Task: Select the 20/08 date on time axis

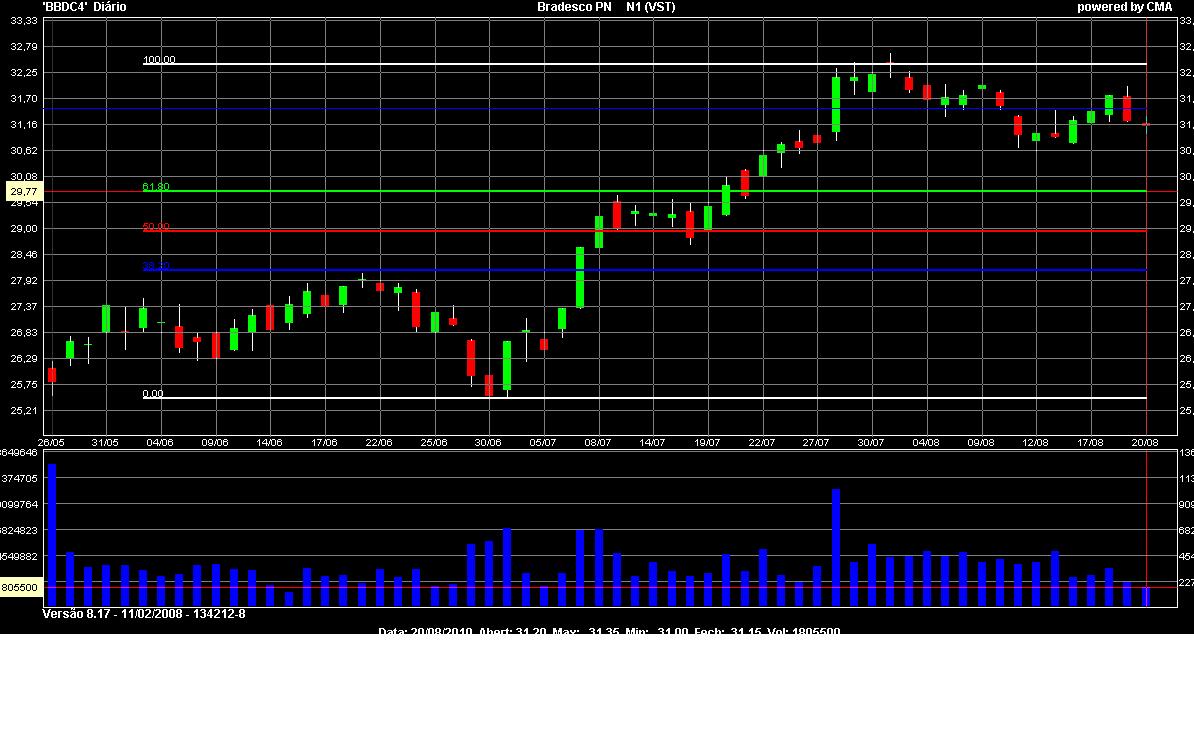Action: pyautogui.click(x=1145, y=442)
